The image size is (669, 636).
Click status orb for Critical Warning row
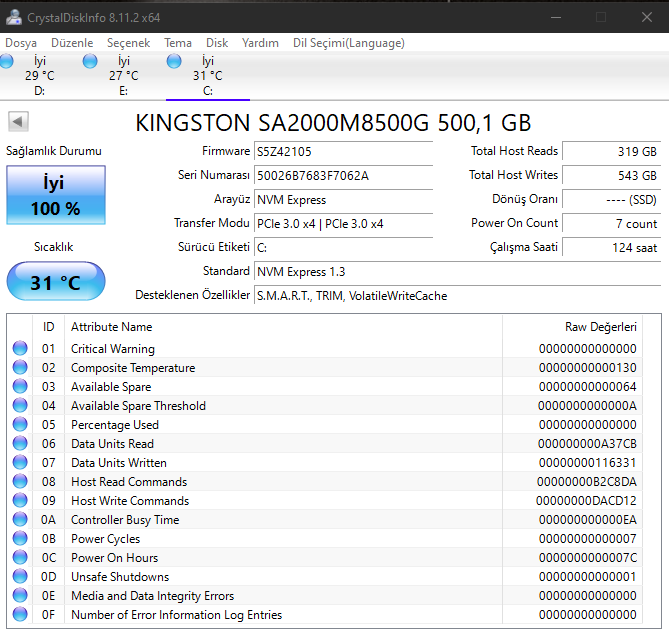[20, 349]
